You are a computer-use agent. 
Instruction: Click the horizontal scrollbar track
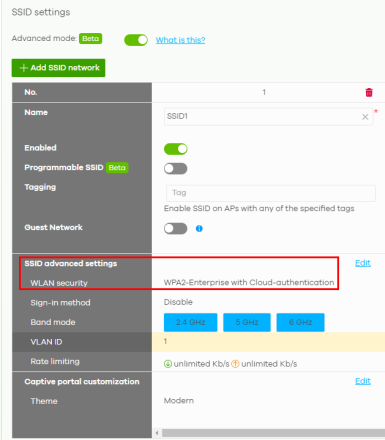(273, 433)
